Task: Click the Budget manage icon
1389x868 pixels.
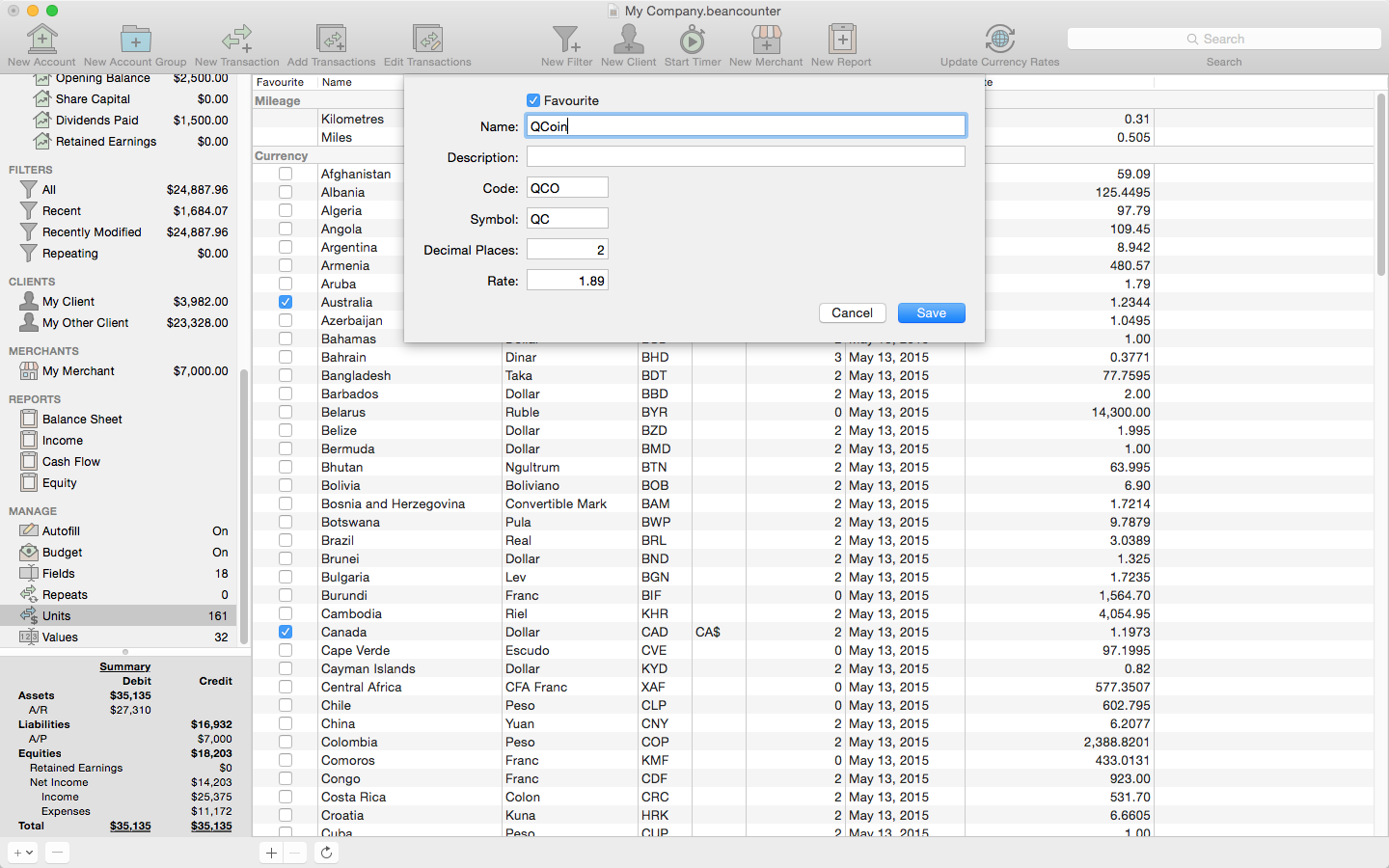Action: (x=29, y=552)
